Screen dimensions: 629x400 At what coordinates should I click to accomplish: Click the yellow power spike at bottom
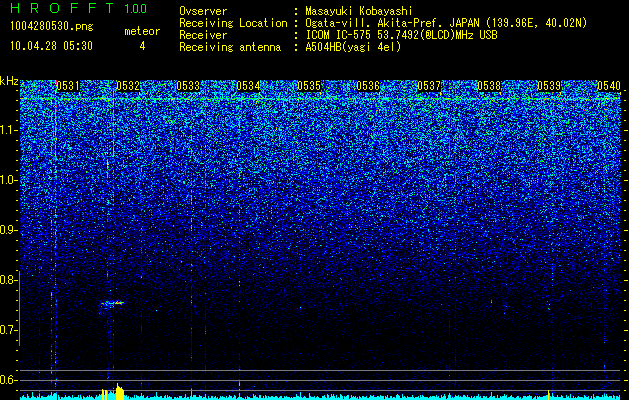120,392
